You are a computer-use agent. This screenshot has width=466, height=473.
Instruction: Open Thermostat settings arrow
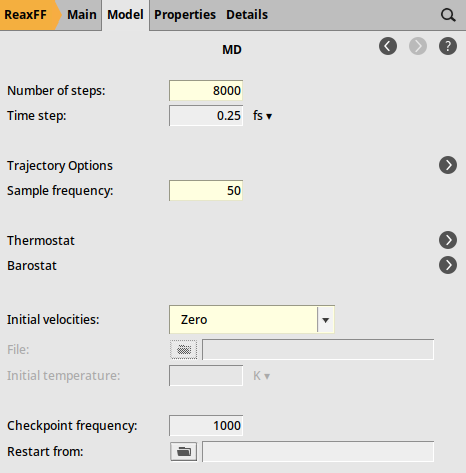click(x=448, y=240)
